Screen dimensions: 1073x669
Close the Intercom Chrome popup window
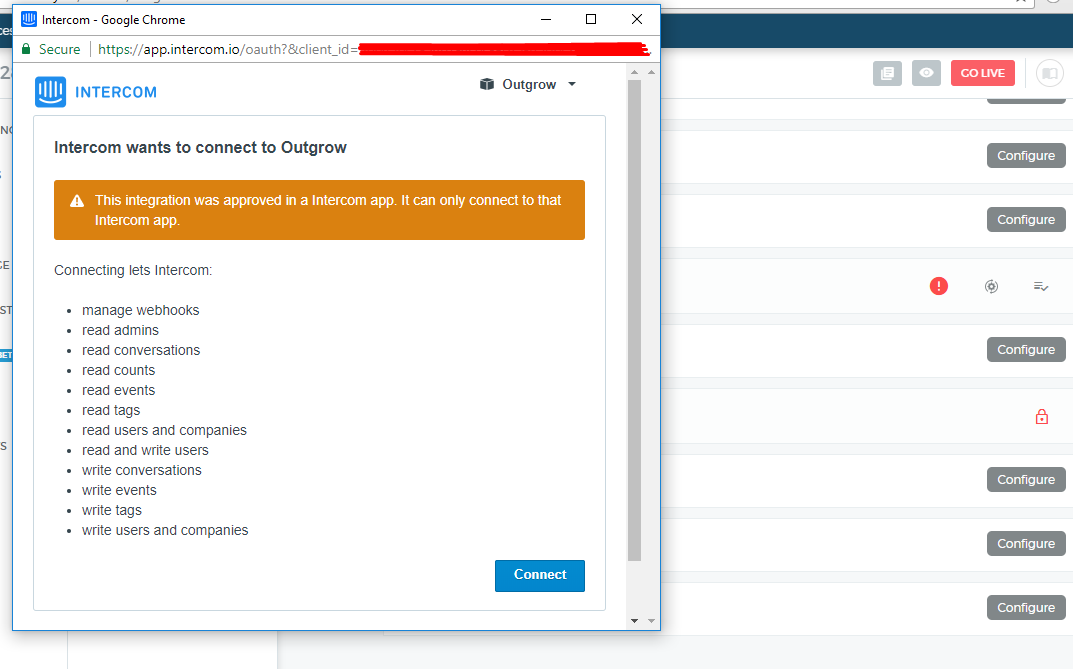coord(636,19)
